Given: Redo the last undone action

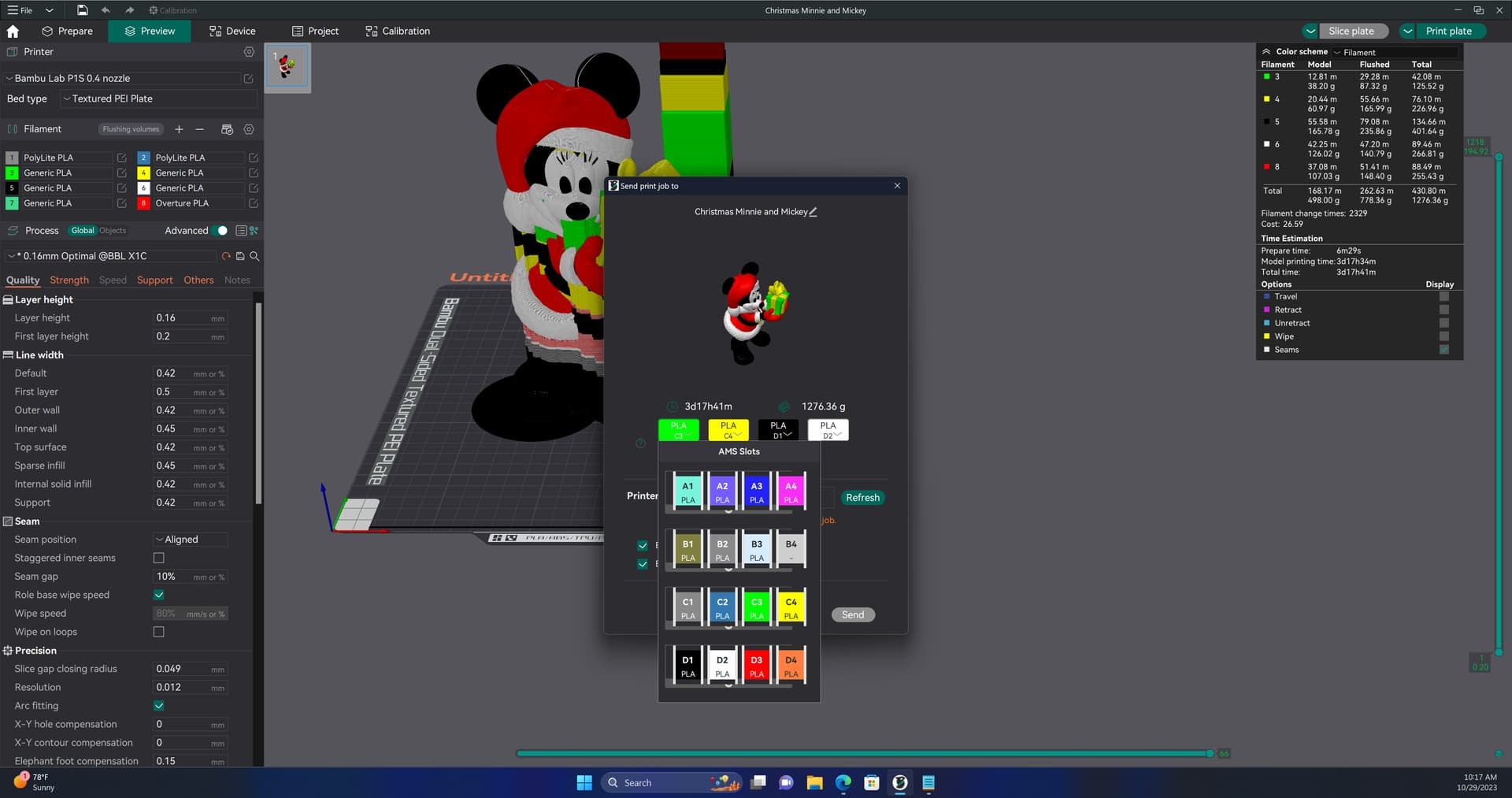Looking at the screenshot, I should [129, 10].
